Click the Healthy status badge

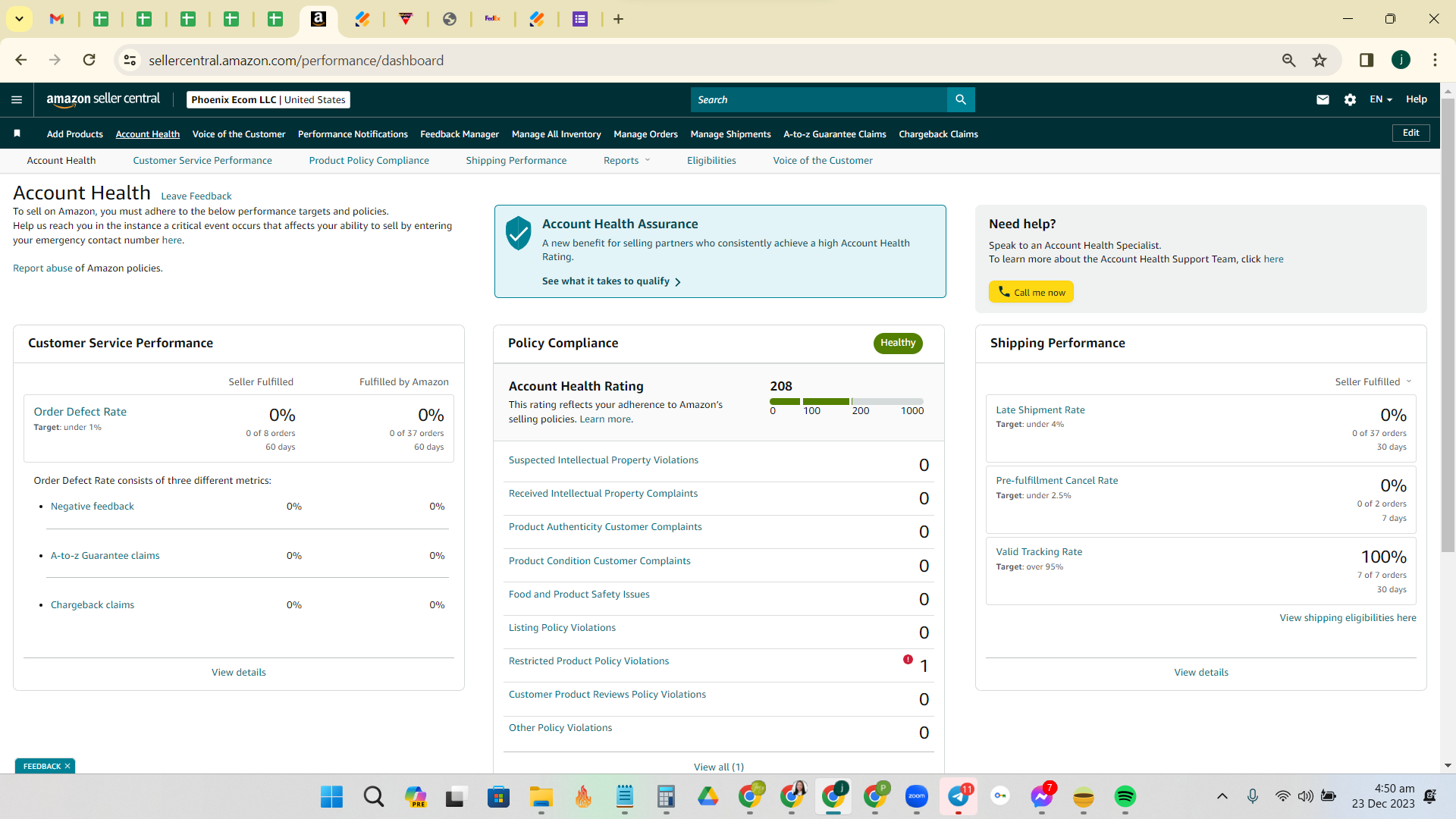click(898, 343)
